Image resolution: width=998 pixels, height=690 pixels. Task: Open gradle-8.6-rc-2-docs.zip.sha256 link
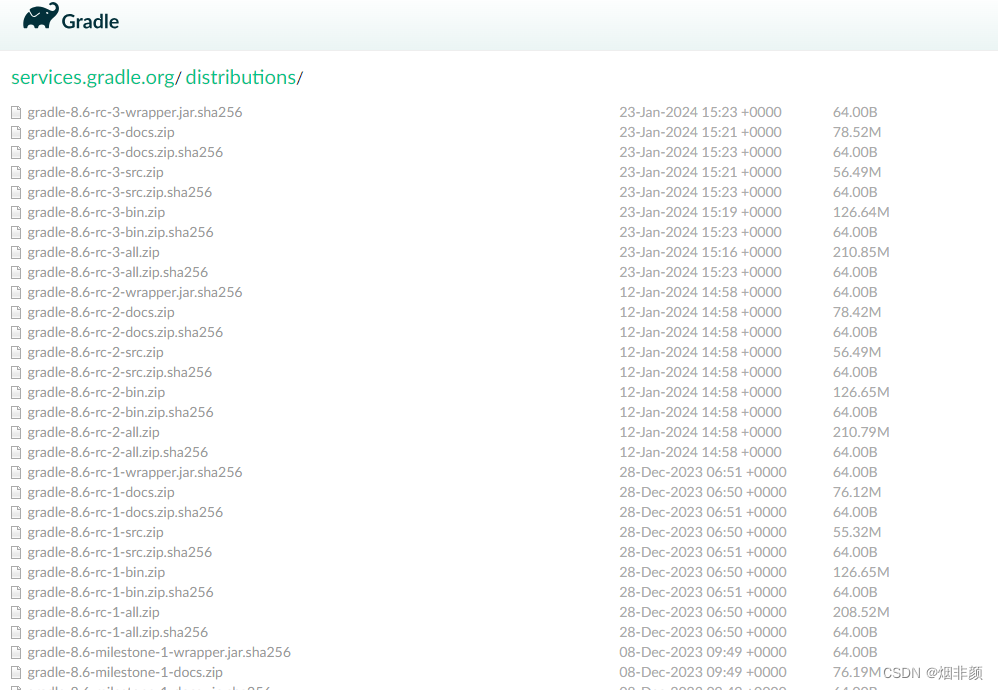click(125, 332)
